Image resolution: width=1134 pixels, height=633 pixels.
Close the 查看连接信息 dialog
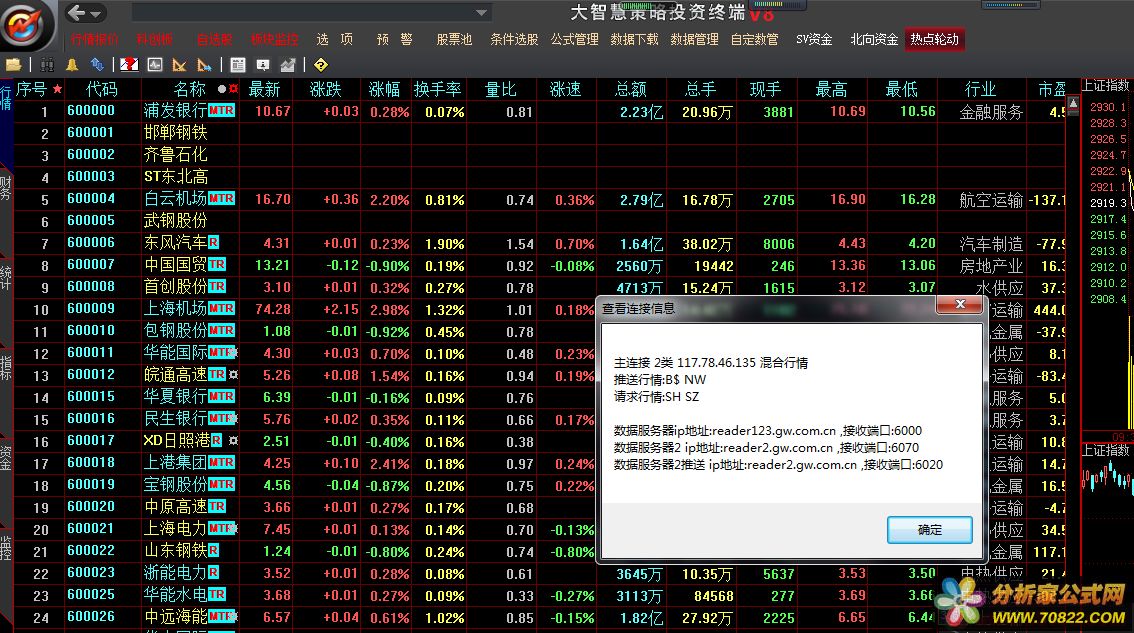(x=960, y=305)
